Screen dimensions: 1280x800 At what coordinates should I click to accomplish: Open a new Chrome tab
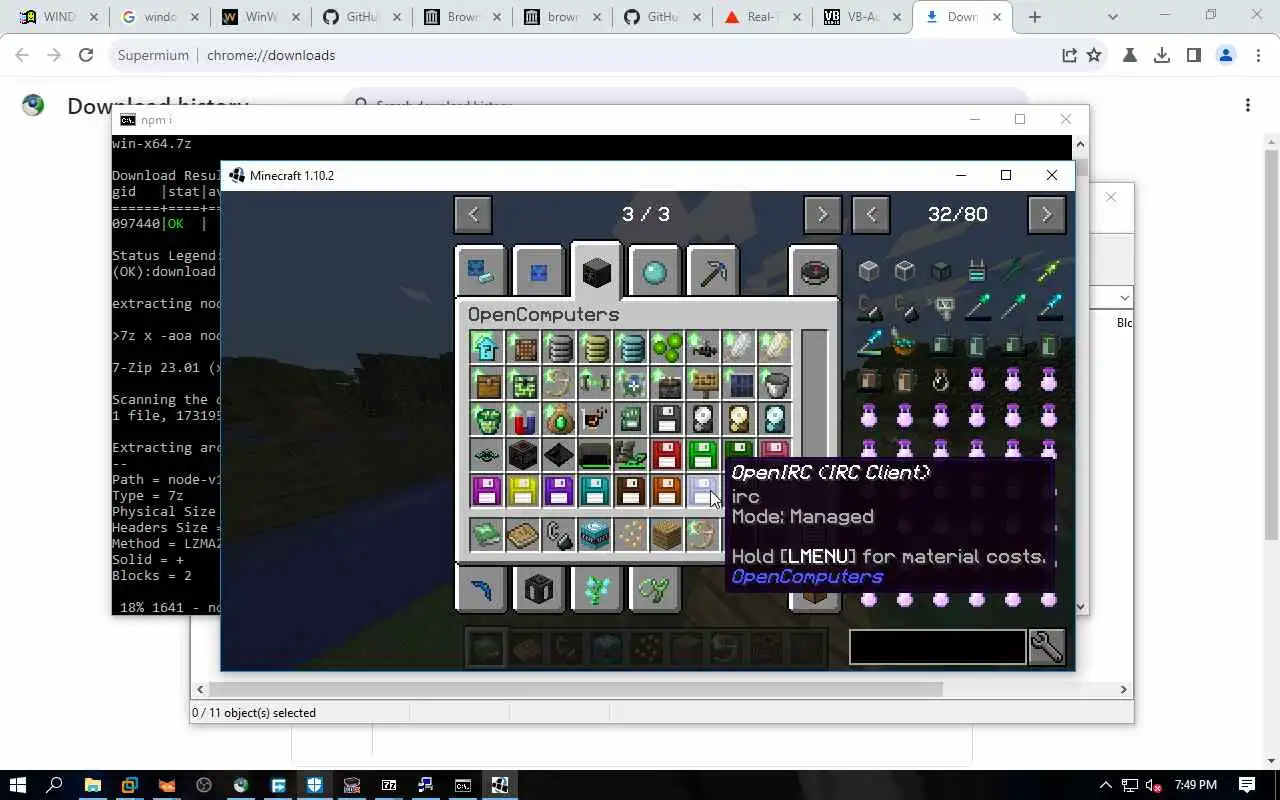click(1035, 17)
